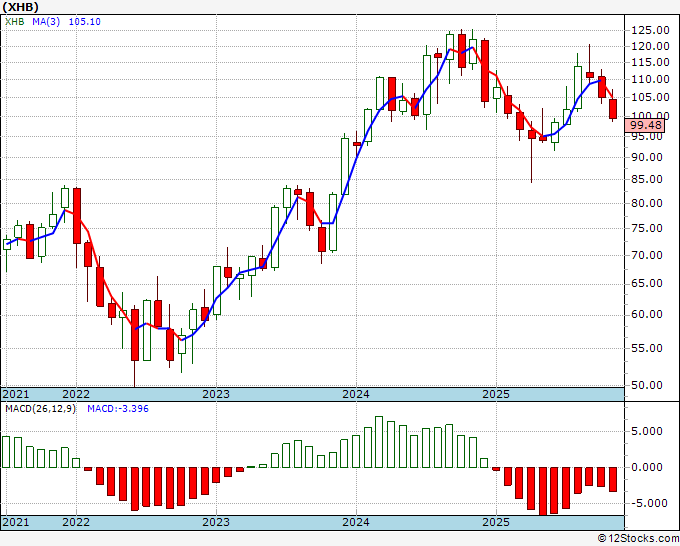Viewport: 680px width, 546px height.
Task: Select 2024 on the MACD panel timeline
Action: [x=356, y=522]
